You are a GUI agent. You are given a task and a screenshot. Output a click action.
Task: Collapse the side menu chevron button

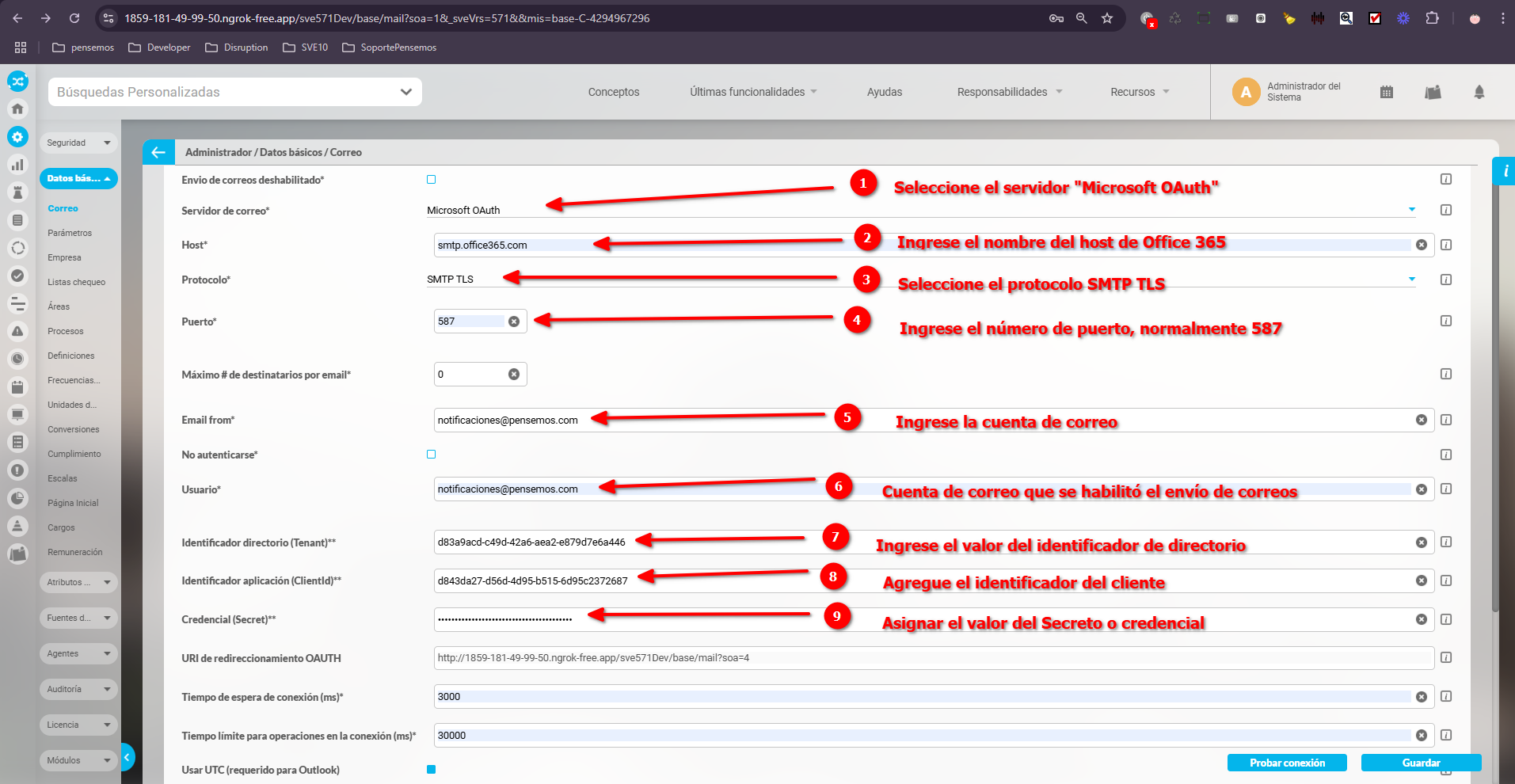click(x=127, y=758)
